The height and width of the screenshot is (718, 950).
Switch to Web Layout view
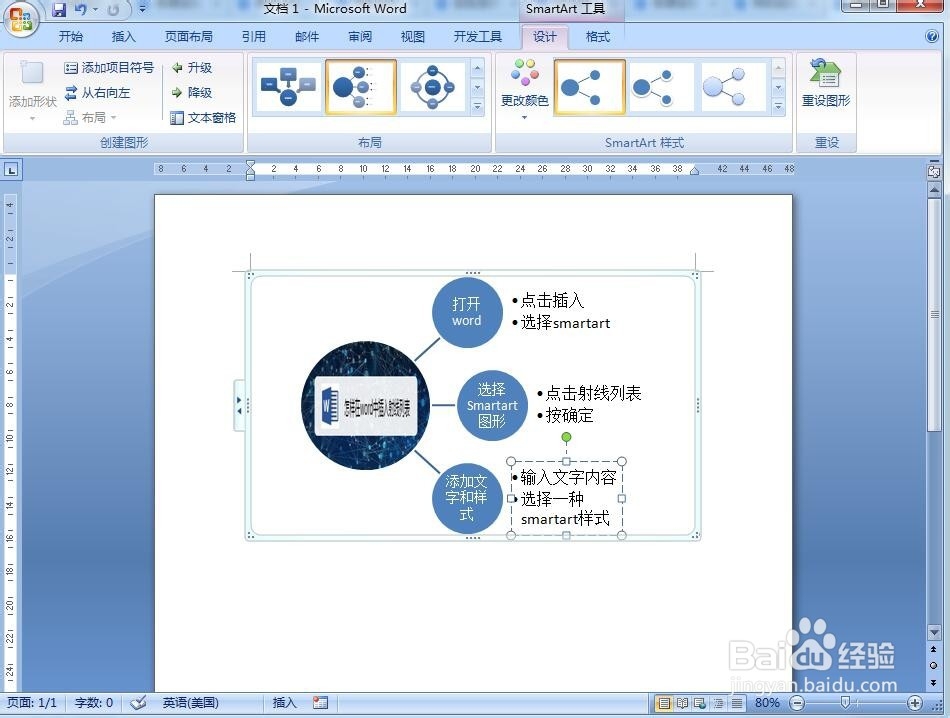[700, 703]
